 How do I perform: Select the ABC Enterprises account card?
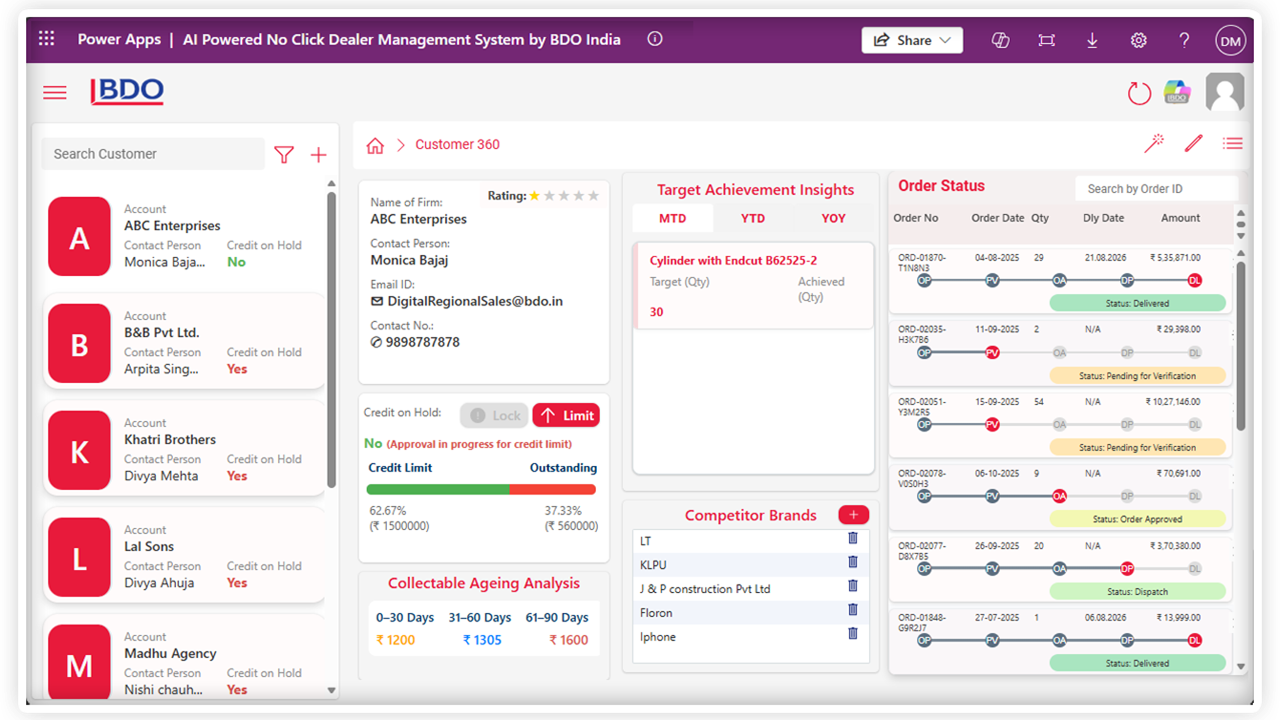186,236
